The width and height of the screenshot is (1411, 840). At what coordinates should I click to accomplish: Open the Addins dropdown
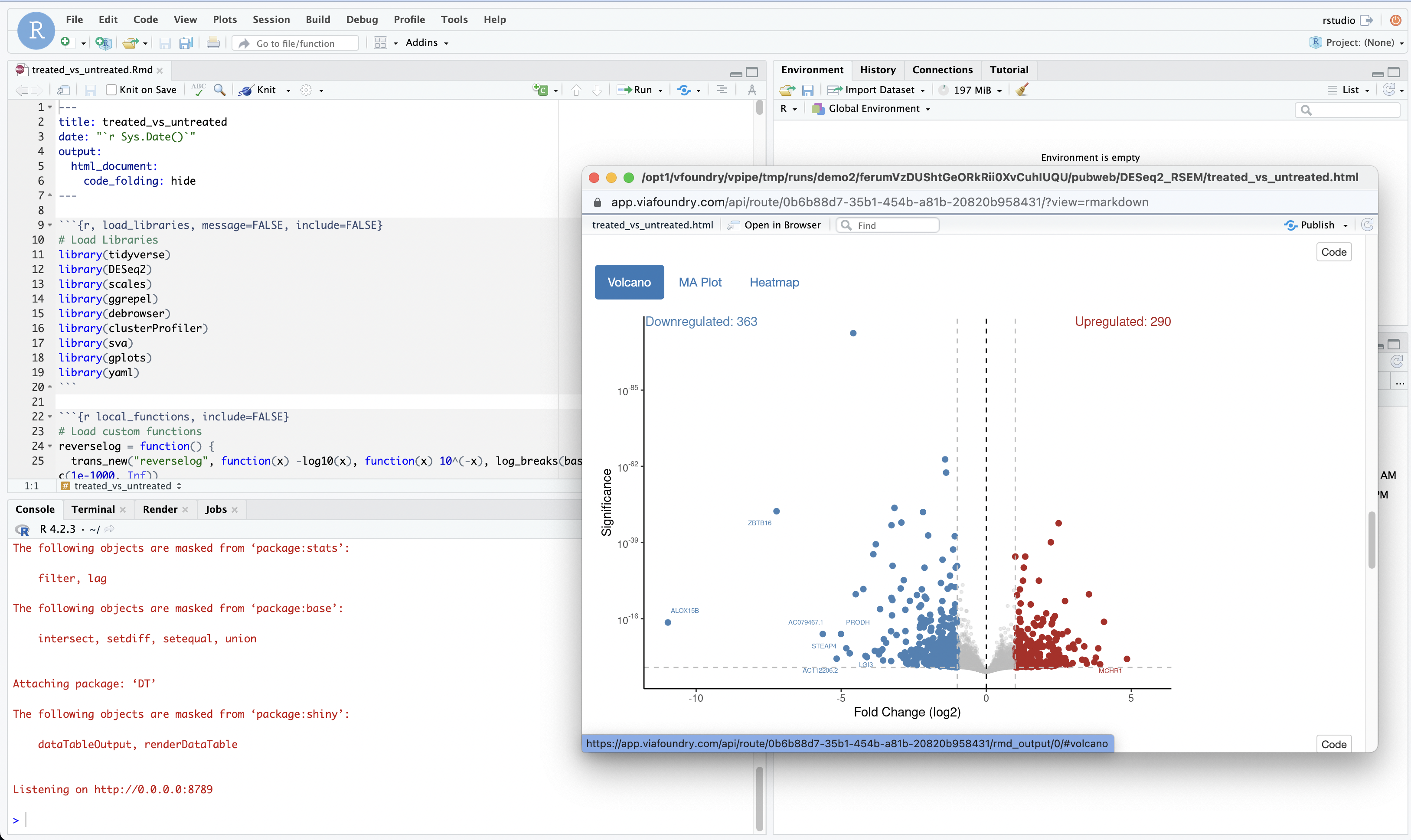pyautogui.click(x=427, y=42)
